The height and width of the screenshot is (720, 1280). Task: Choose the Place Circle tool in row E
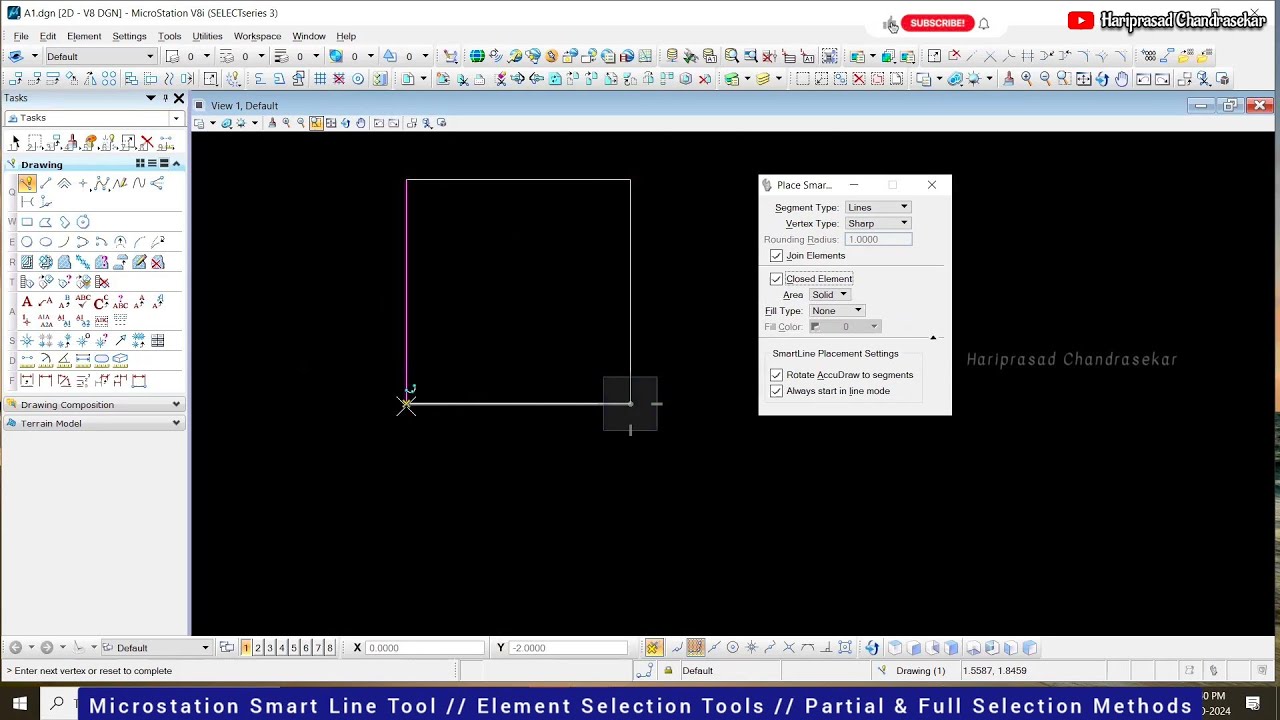[x=27, y=242]
